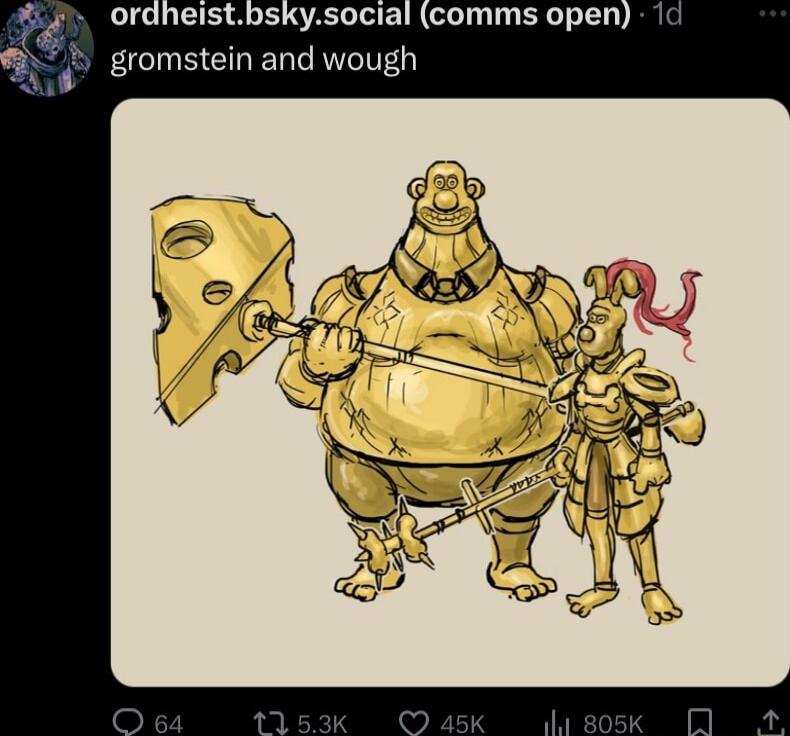This screenshot has height=736, width=790.
Task: Click the 1d post timestamp
Action: point(666,16)
